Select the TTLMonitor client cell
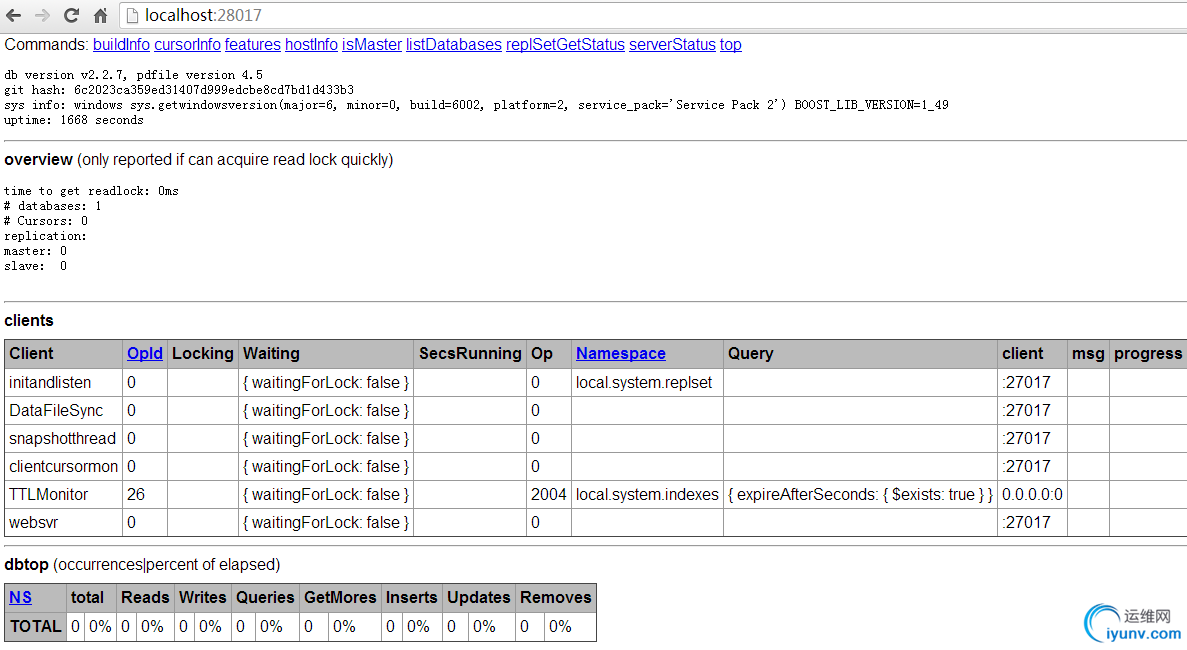This screenshot has width=1187, height=650. (x=64, y=495)
